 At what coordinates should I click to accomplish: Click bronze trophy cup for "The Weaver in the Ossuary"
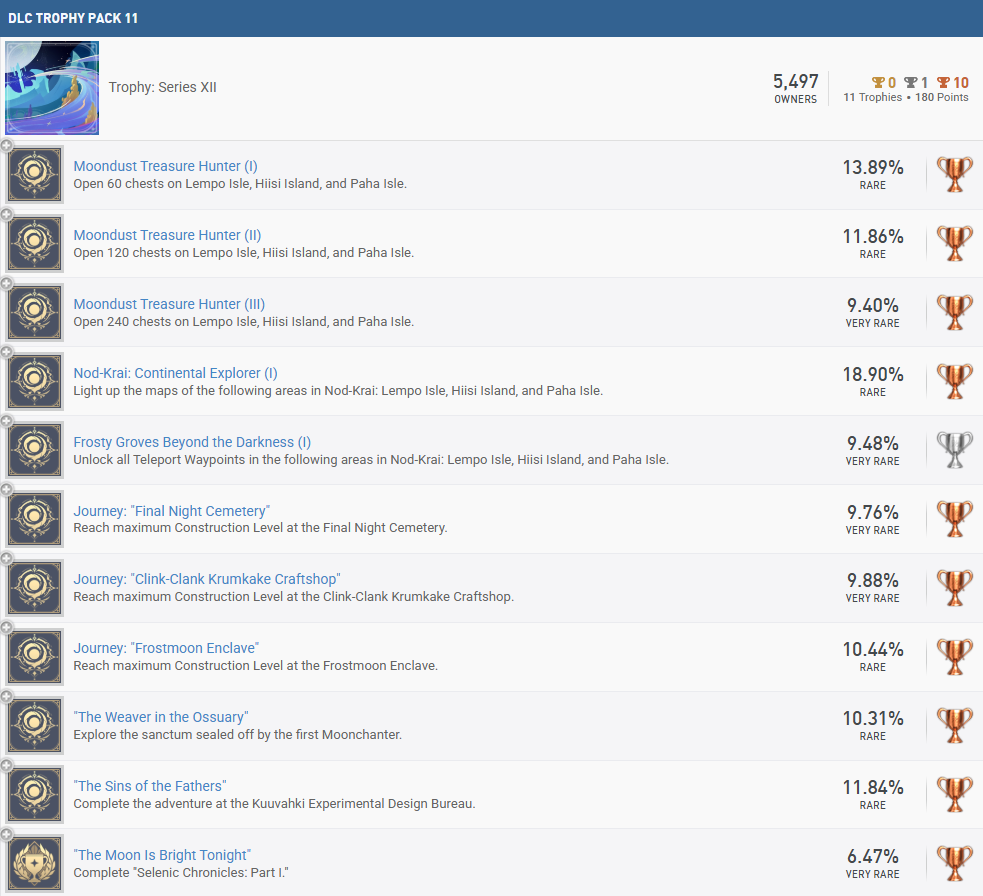pos(954,725)
